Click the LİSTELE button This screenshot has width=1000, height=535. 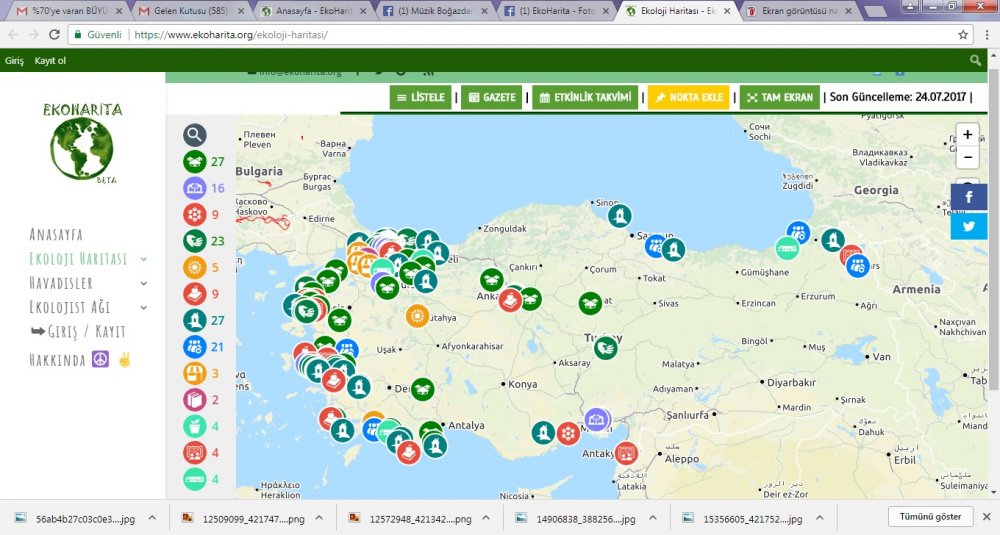point(420,98)
